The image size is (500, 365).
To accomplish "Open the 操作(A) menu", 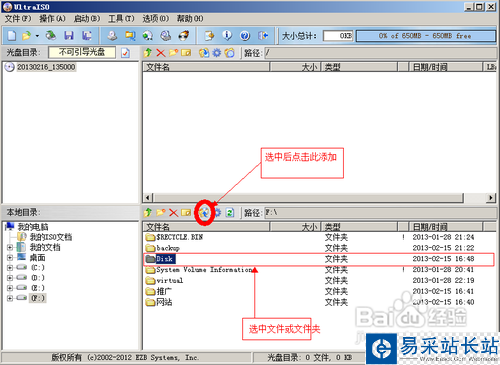I will pos(52,19).
